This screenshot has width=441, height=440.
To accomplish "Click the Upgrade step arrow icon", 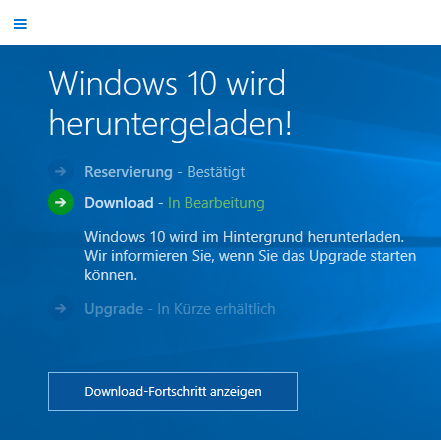I will tap(61, 308).
